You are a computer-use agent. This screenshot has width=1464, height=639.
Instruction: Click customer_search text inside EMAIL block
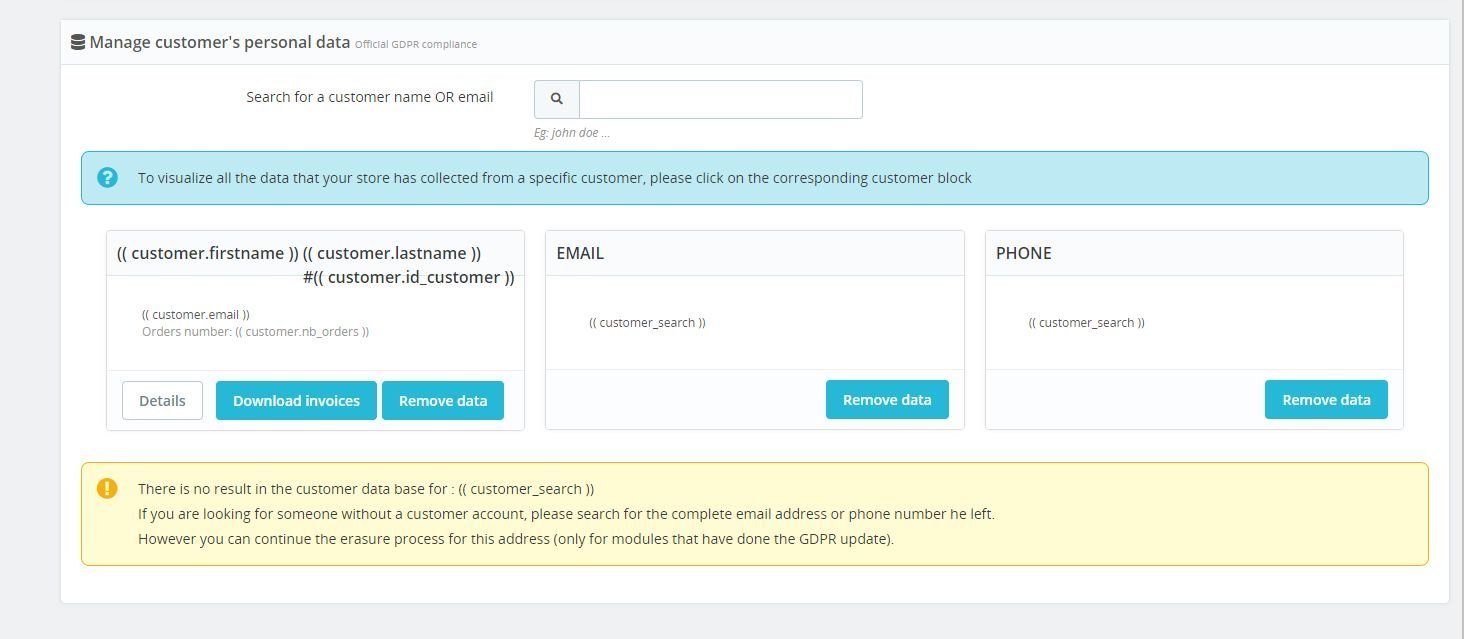[647, 322]
